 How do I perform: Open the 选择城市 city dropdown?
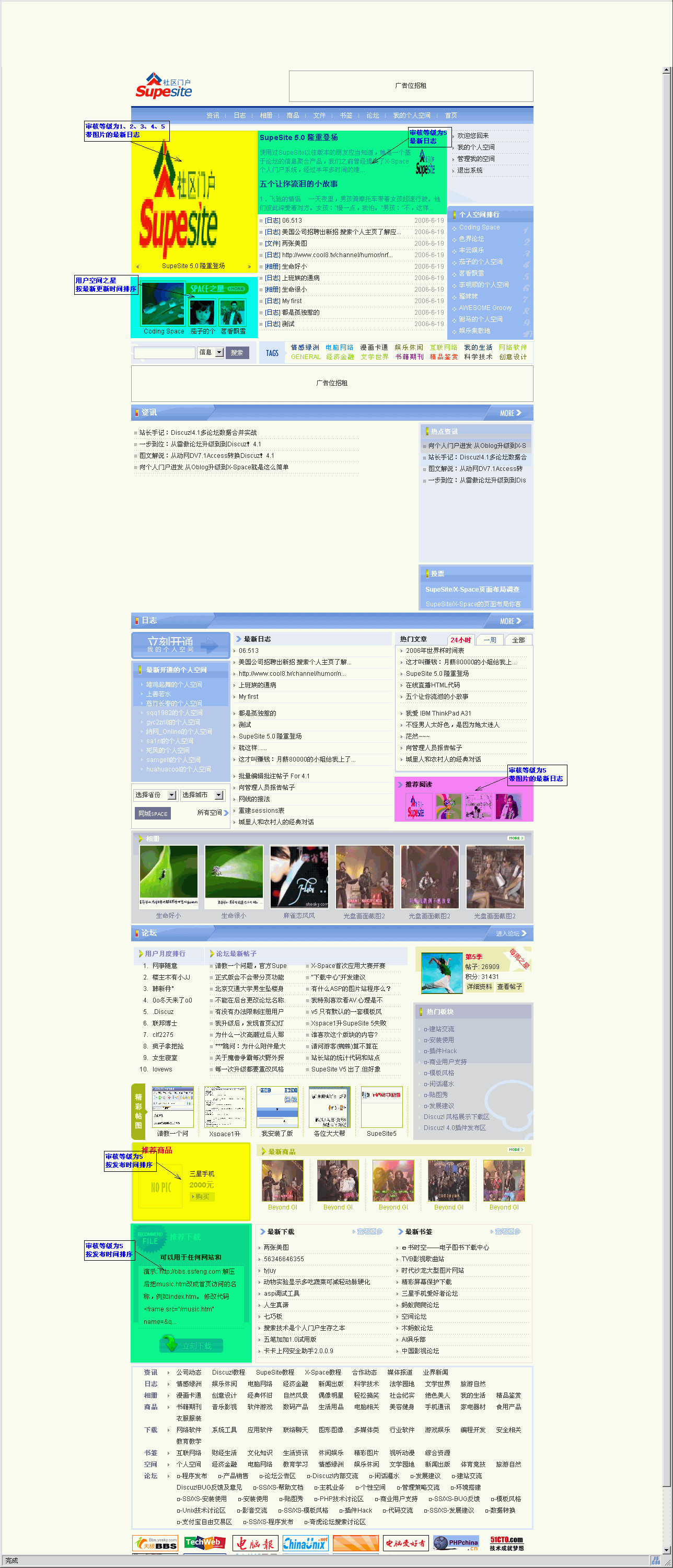pos(202,795)
